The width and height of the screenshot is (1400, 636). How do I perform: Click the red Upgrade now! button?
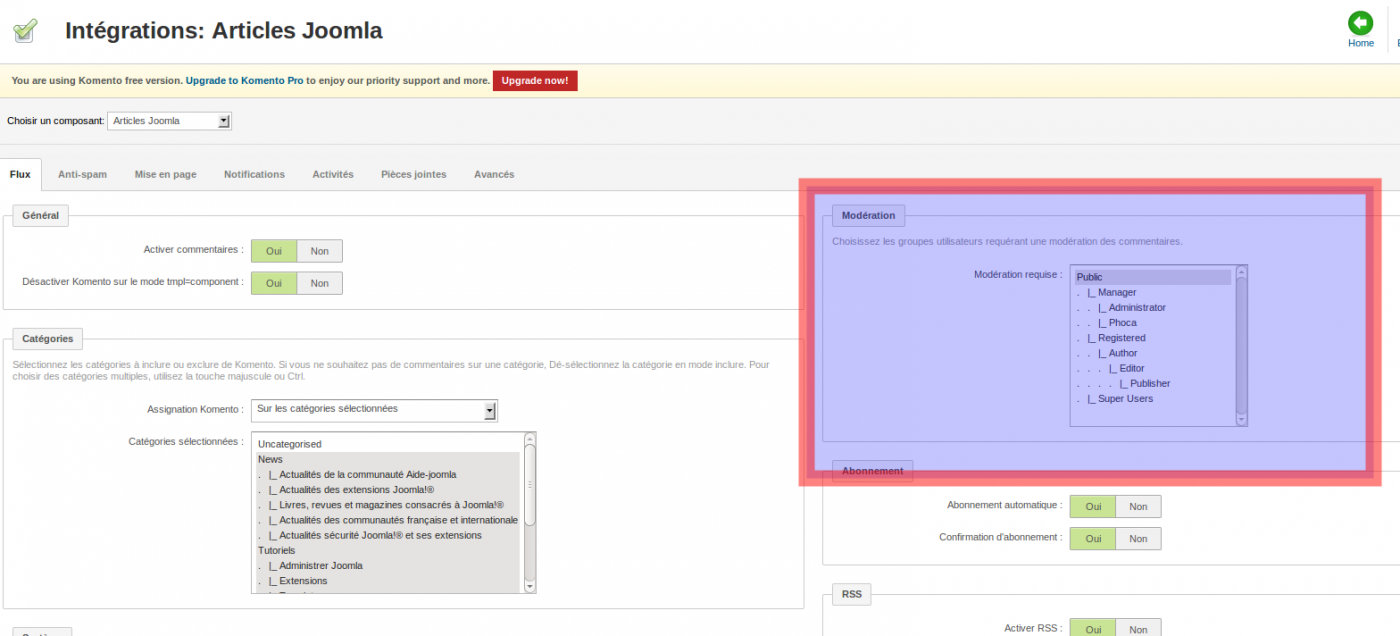534,80
